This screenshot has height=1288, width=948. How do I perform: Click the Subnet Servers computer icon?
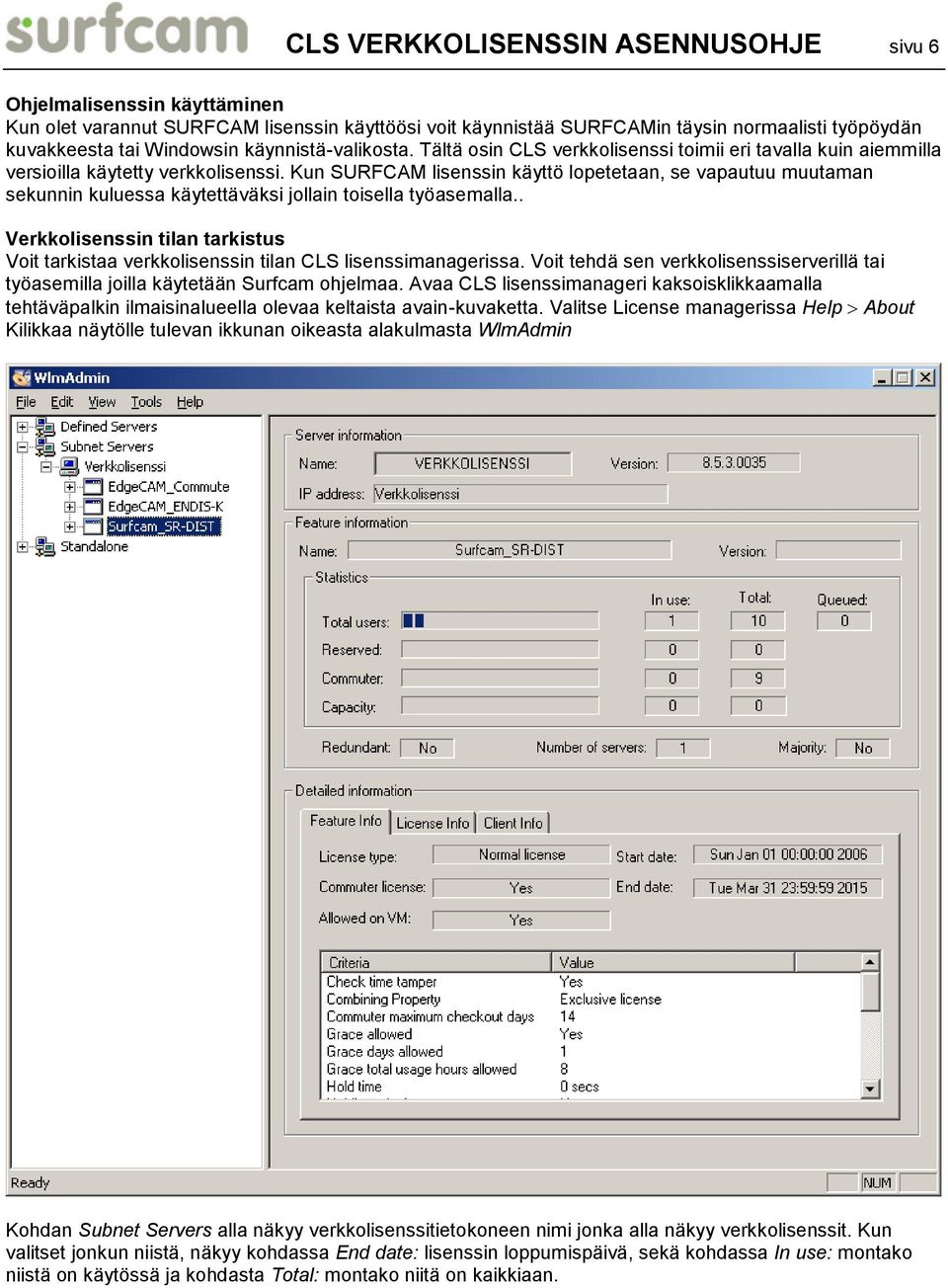[45, 446]
